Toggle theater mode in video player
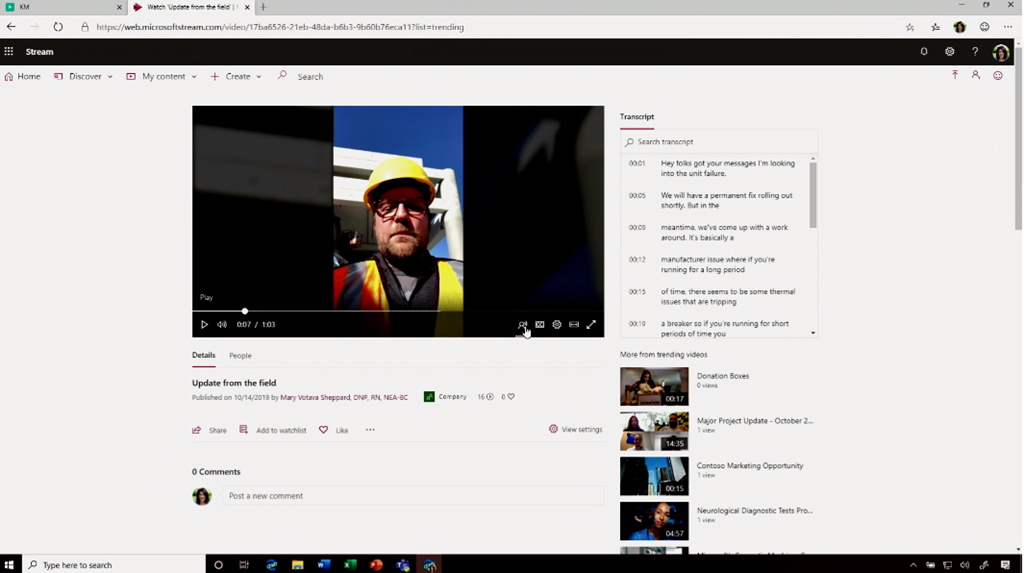Screen dimensions: 1024x573 [x=574, y=325]
